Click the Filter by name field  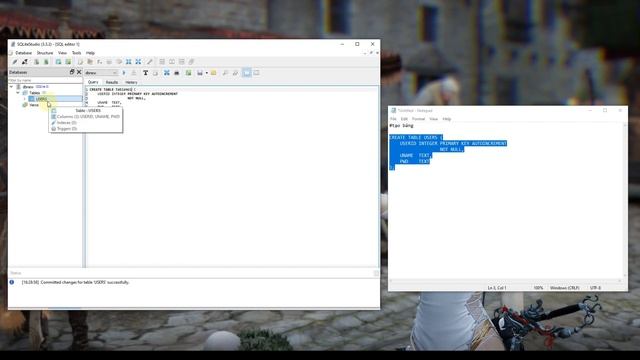(45, 80)
